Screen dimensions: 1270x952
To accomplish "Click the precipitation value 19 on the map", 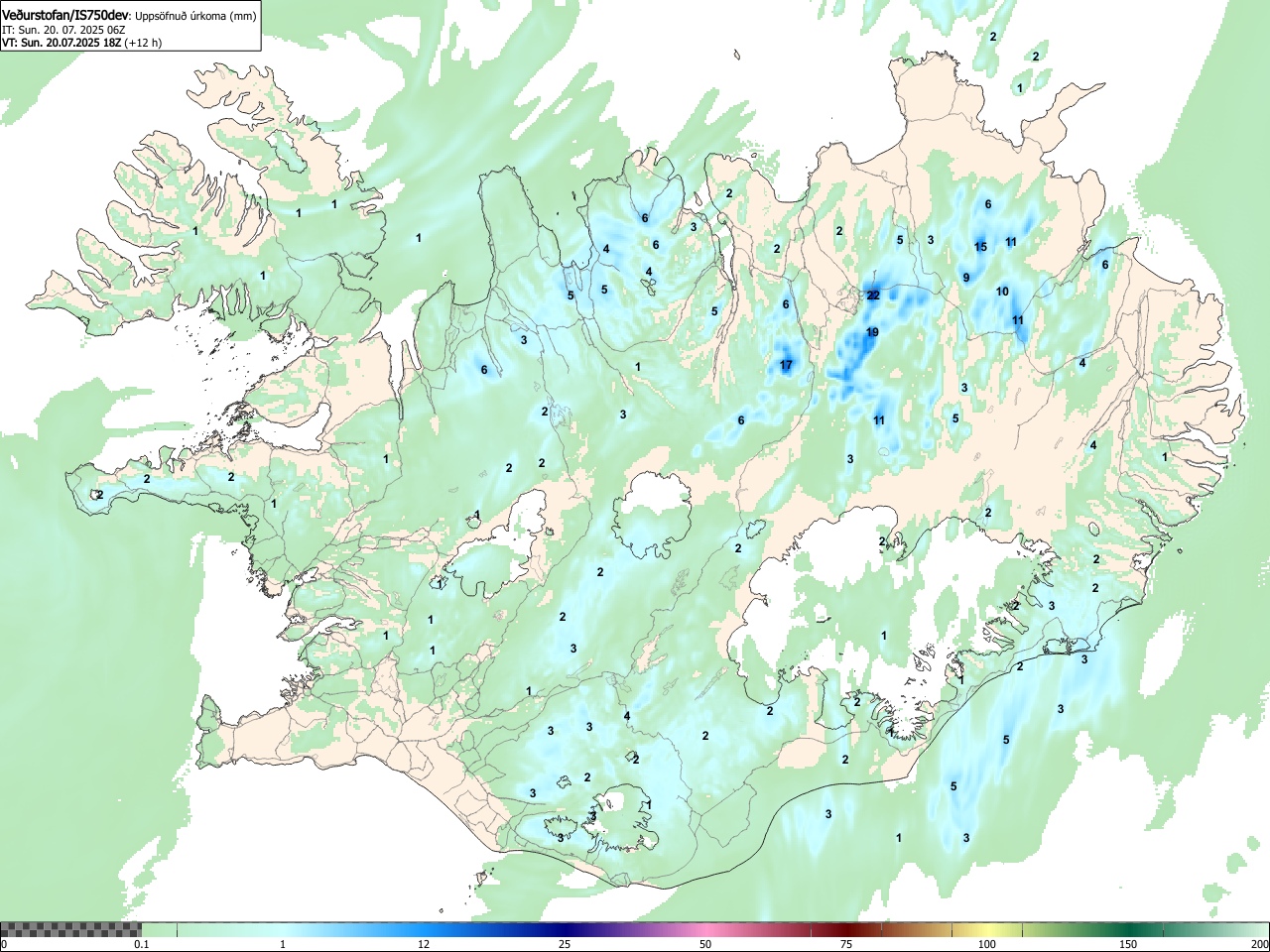I will pyautogui.click(x=872, y=332).
